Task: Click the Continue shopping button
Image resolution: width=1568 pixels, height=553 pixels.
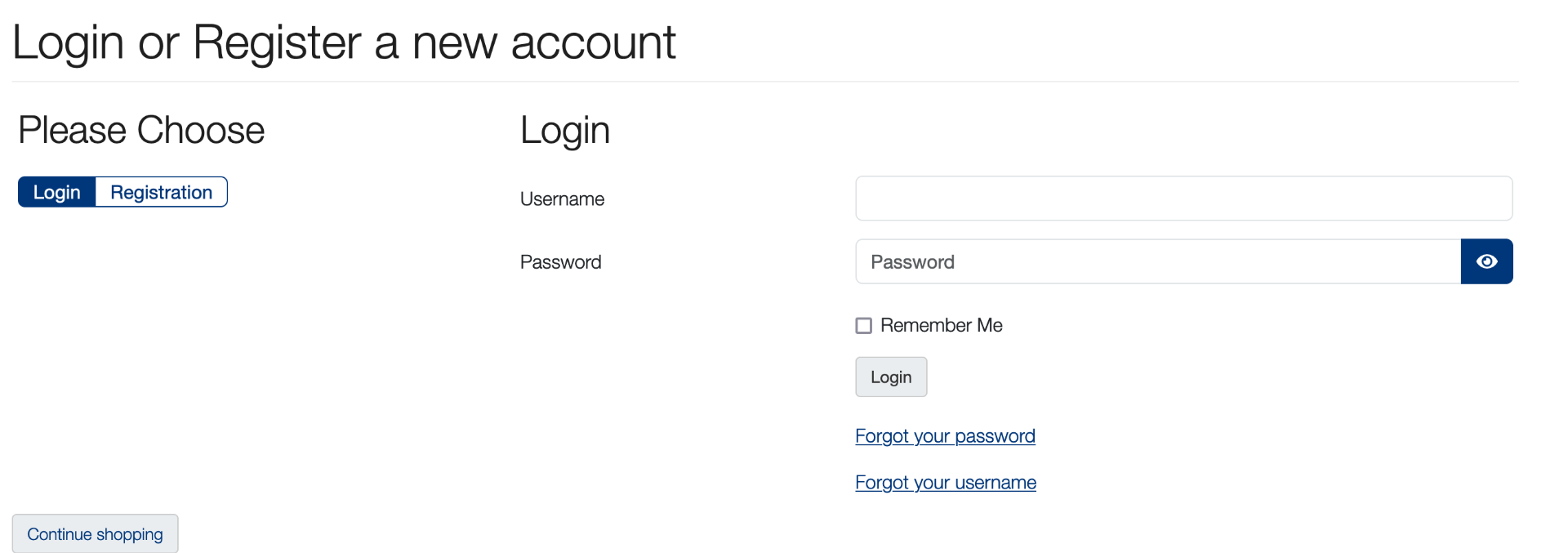Action: (x=95, y=534)
